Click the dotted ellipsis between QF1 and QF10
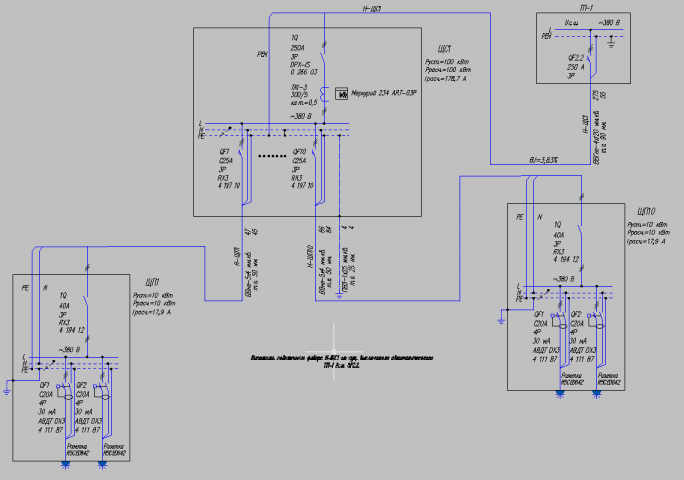Image resolution: width=684 pixels, height=480 pixels. pos(272,156)
